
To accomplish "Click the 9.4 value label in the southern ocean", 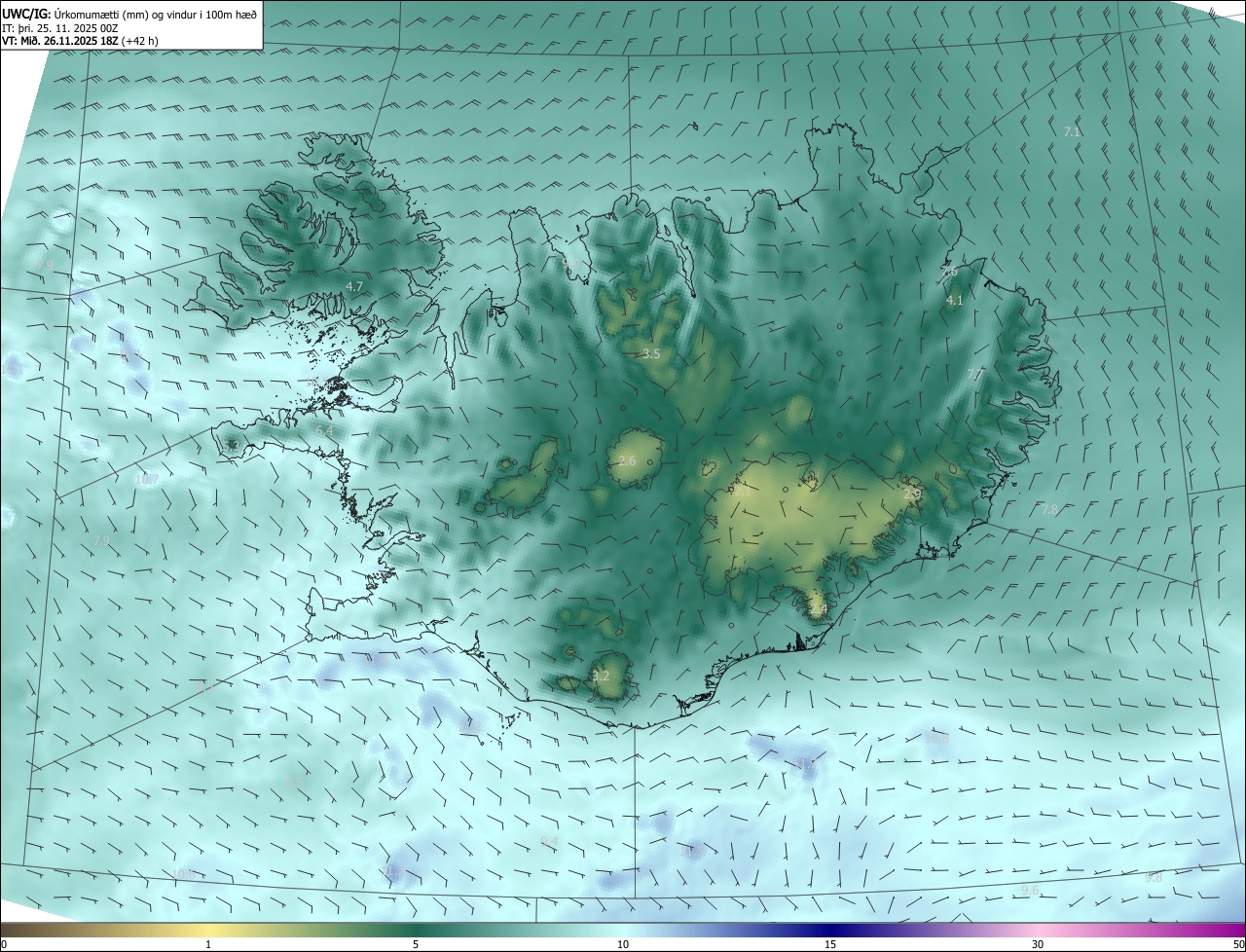I will click(549, 841).
